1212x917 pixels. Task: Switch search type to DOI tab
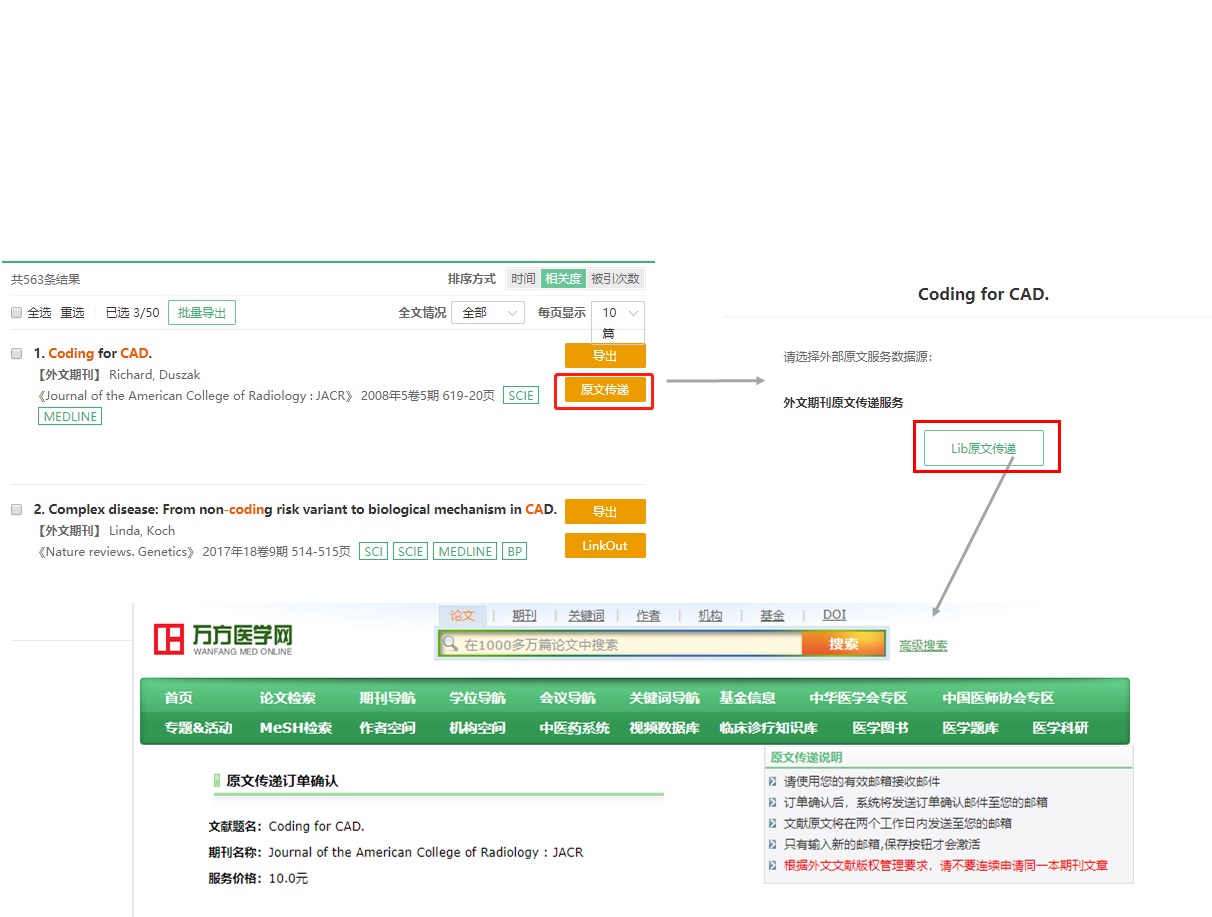[834, 616]
